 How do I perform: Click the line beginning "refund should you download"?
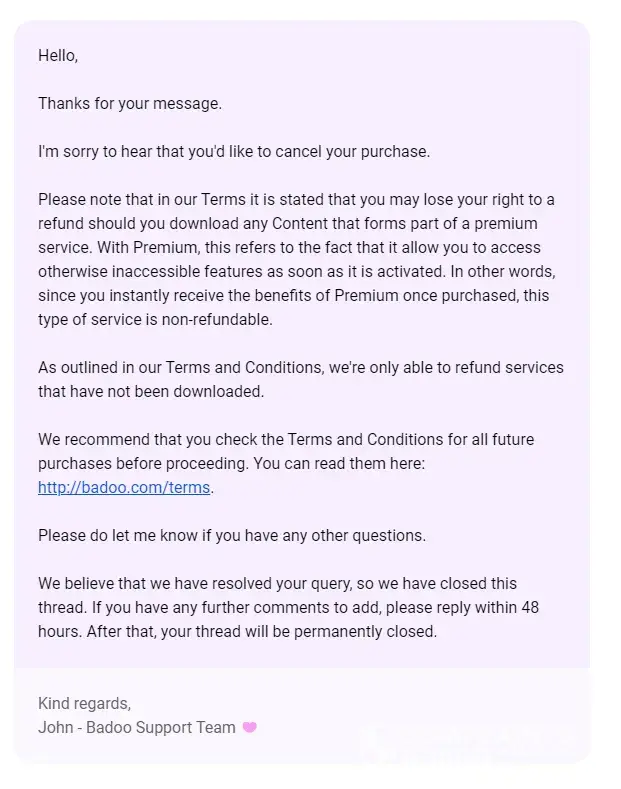pyautogui.click(x=287, y=224)
